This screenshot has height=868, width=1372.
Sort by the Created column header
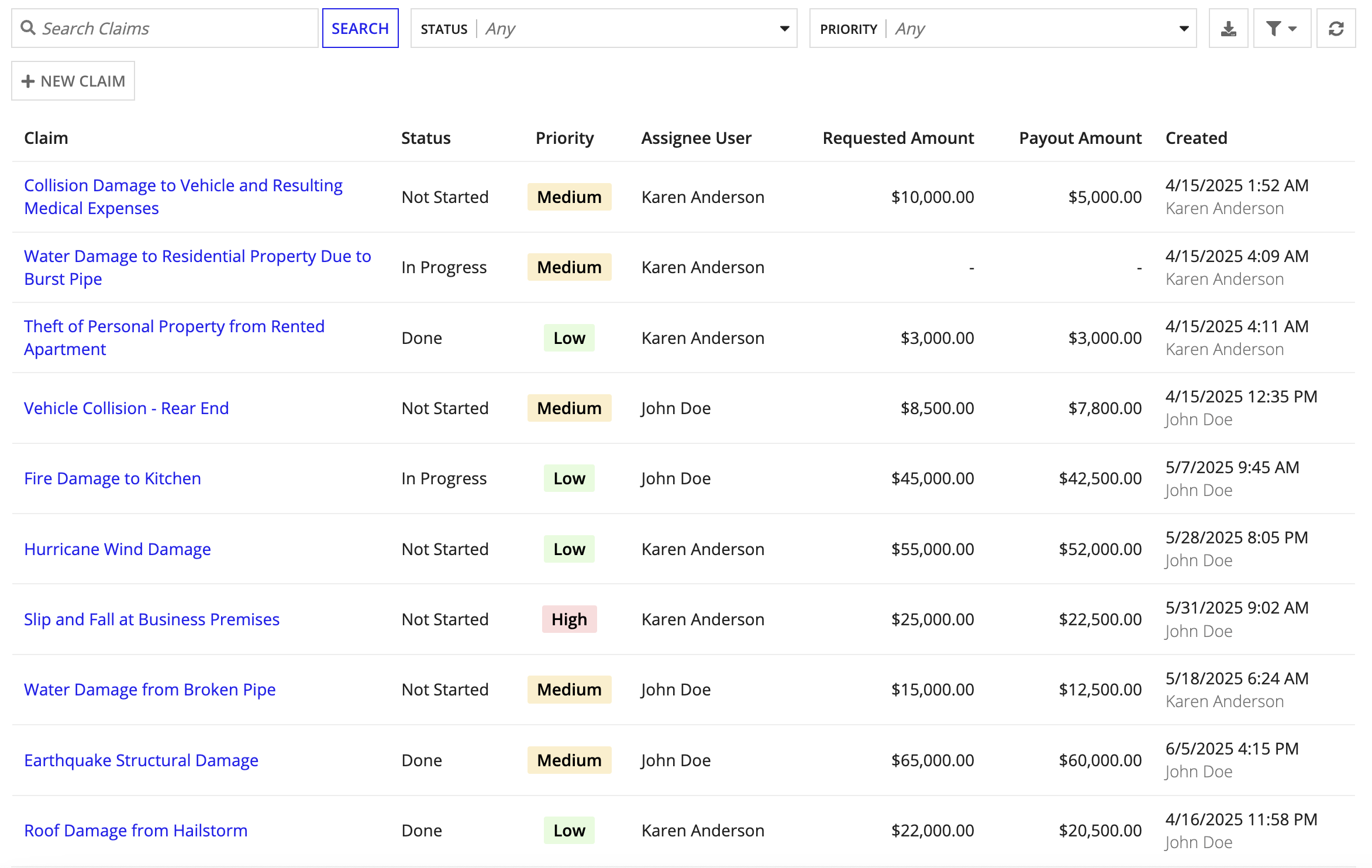tap(1196, 138)
